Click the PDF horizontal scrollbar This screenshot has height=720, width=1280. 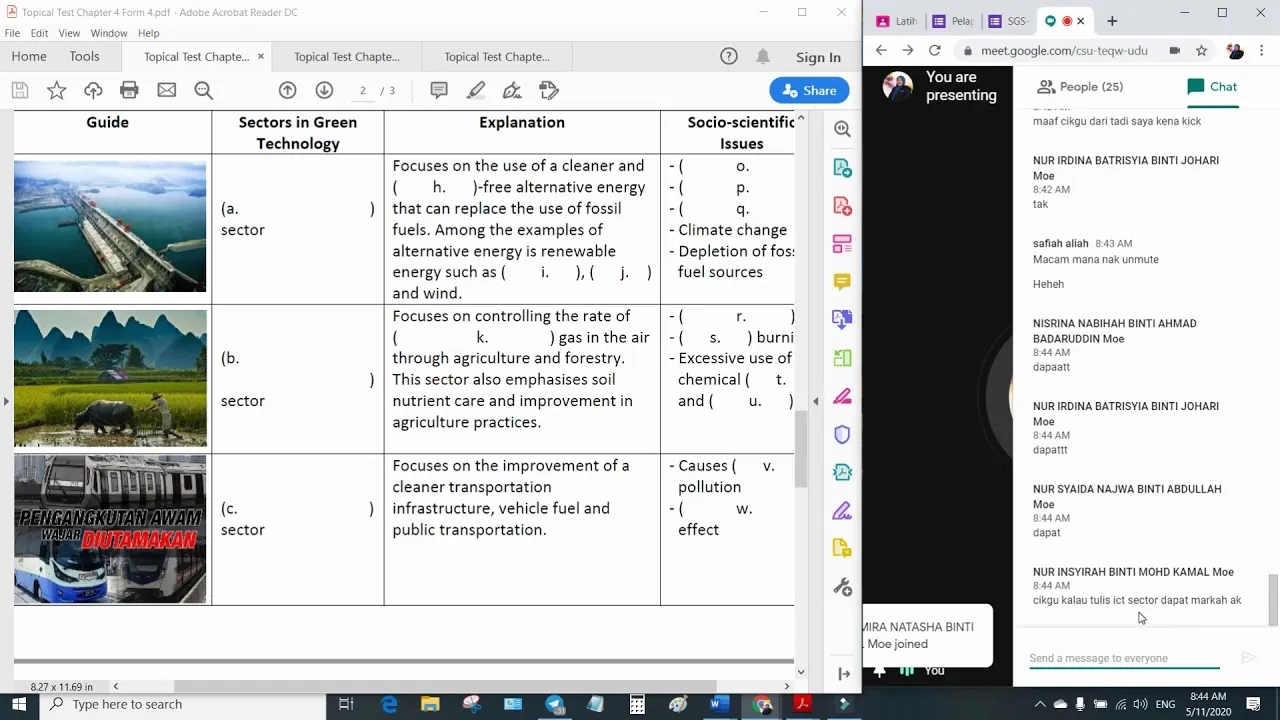[445, 686]
